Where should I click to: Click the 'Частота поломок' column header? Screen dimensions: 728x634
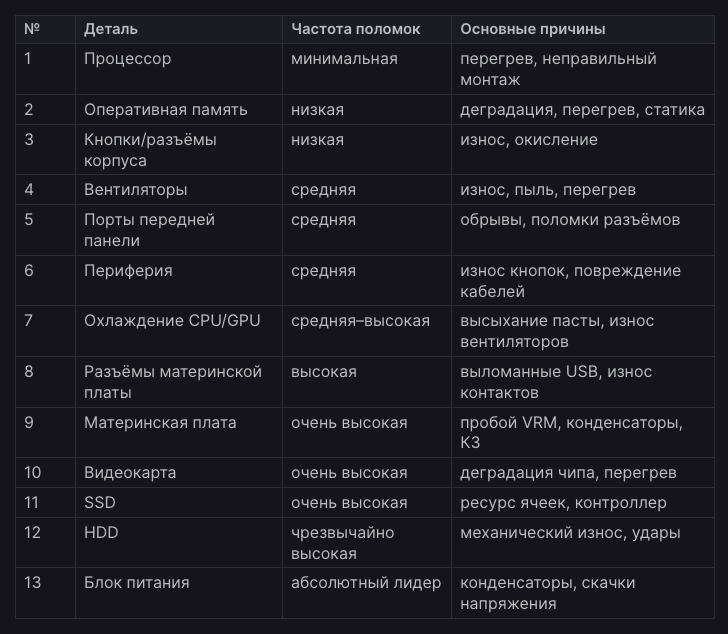click(x=367, y=29)
